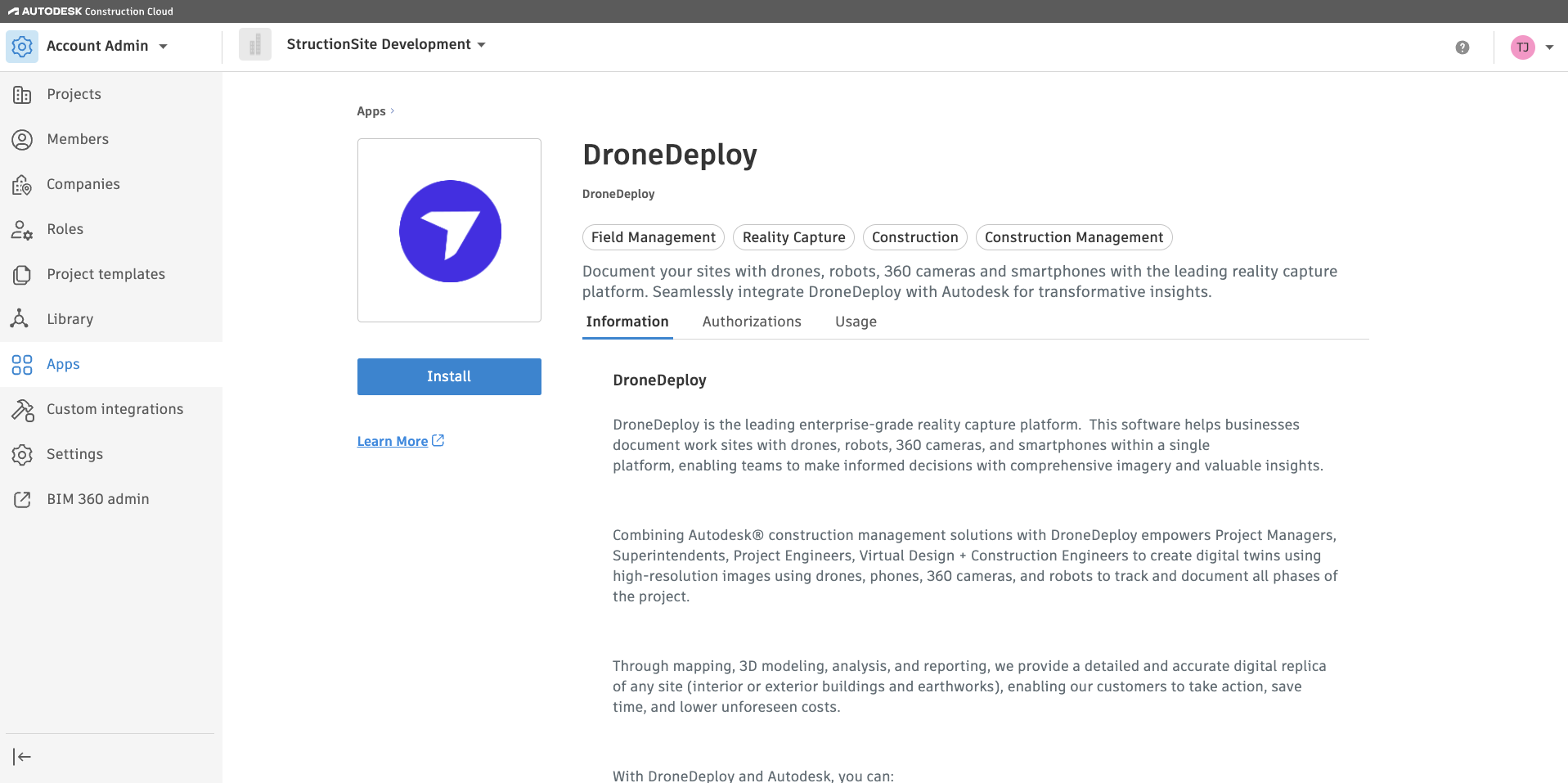Click the Roles icon in sidebar
Image resolution: width=1568 pixels, height=783 pixels.
tap(22, 230)
